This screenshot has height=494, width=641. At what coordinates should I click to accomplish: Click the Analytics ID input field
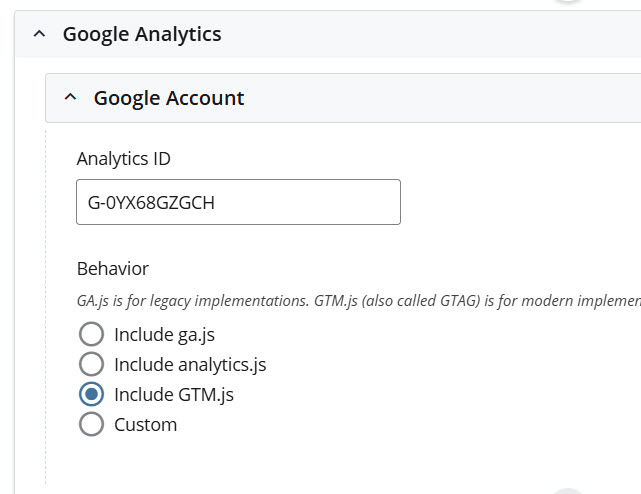pos(238,202)
